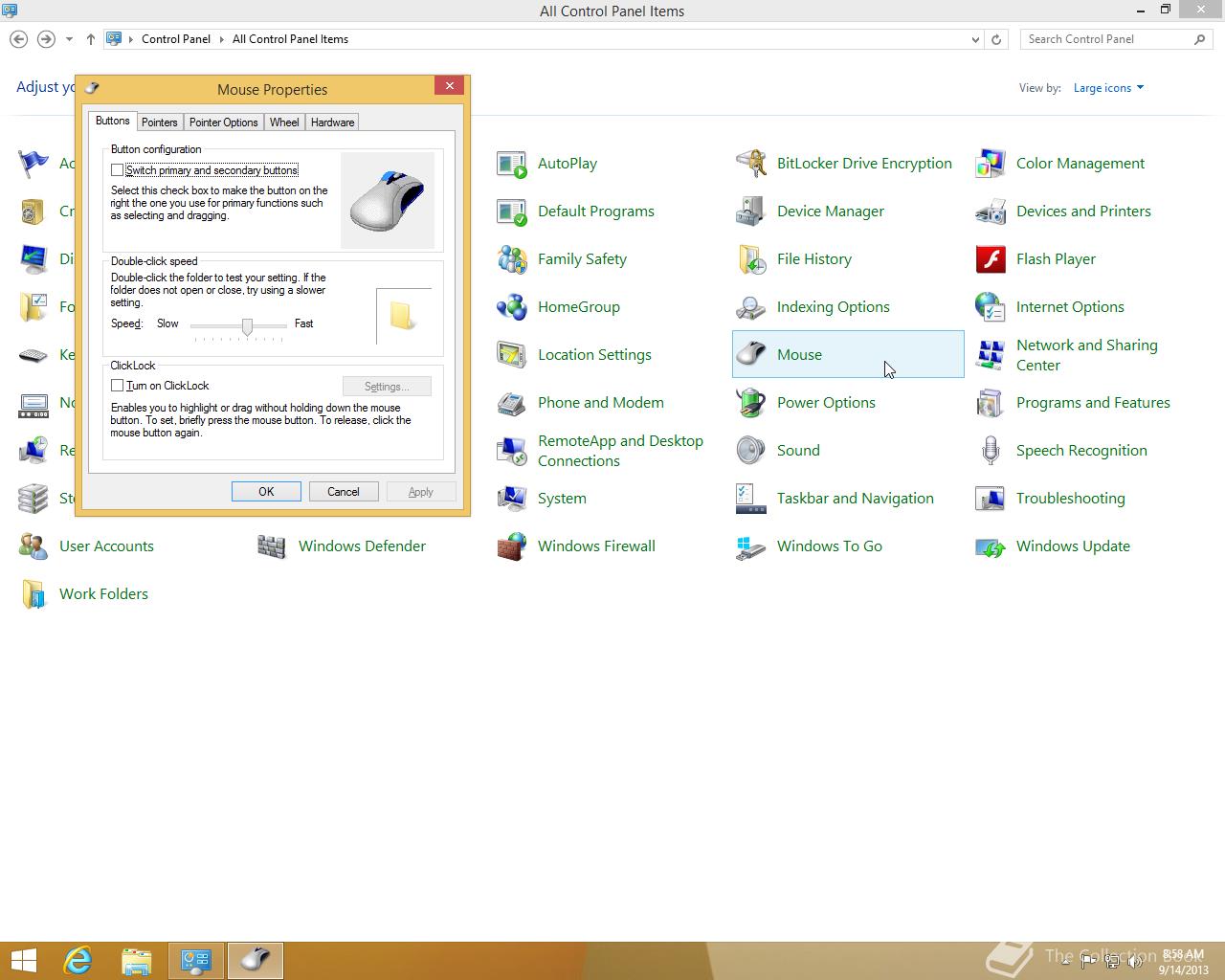Check the Turn on ClickLock box

(117, 386)
